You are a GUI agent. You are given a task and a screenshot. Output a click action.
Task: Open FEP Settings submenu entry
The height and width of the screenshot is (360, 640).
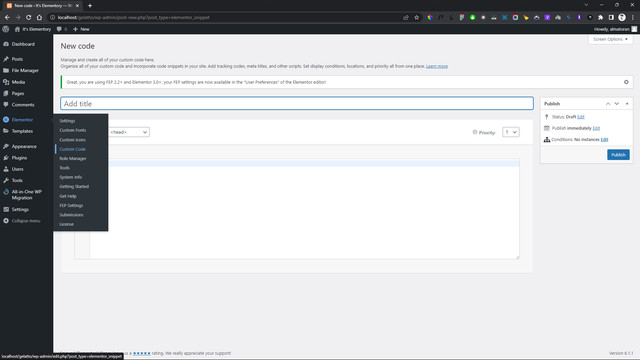click(71, 206)
